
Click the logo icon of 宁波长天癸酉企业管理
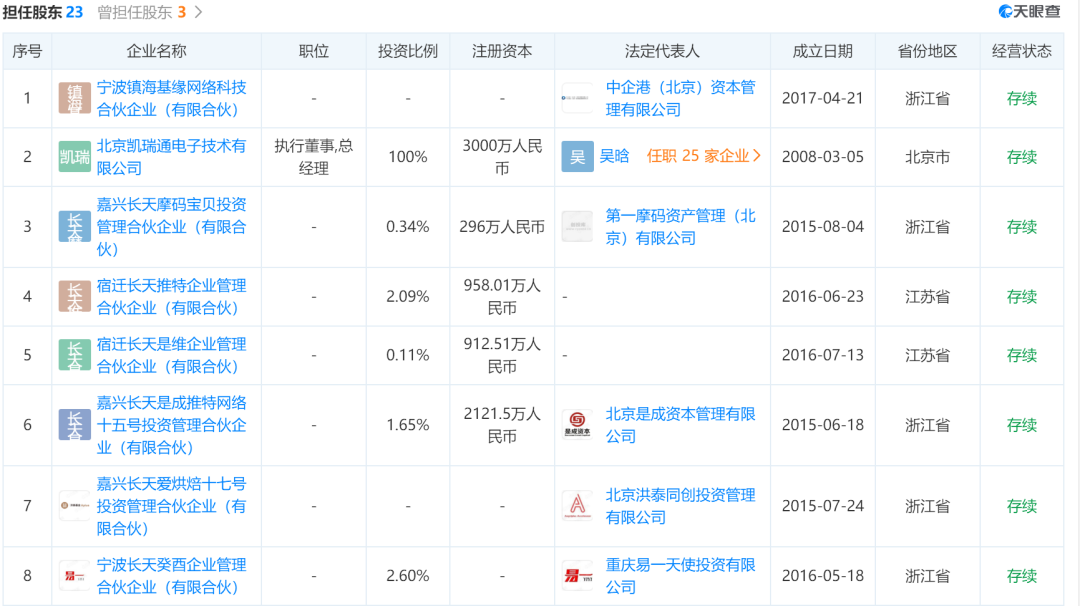74,576
